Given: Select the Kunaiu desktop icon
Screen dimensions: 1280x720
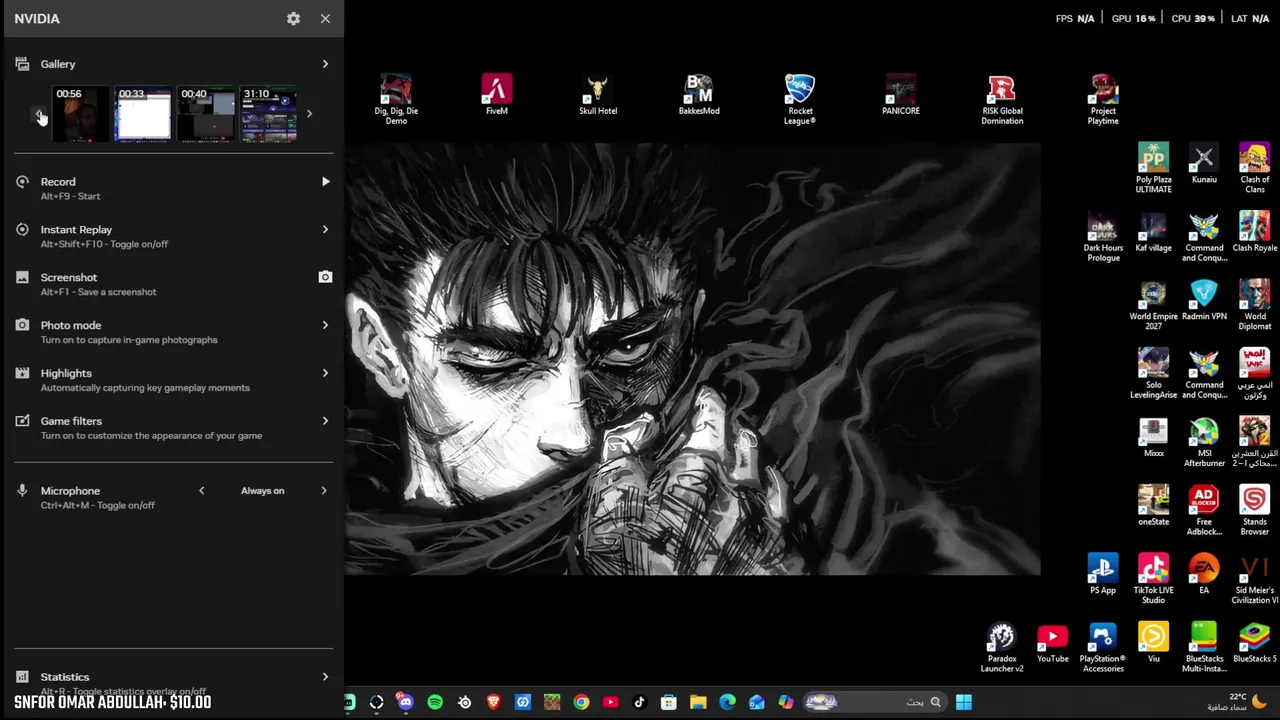Looking at the screenshot, I should [x=1204, y=164].
